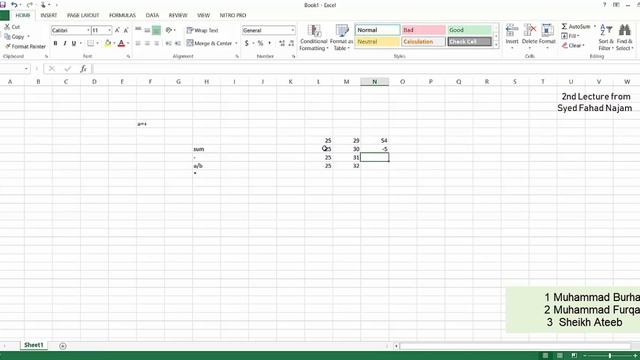Switch to the NITRO PRO tab

tap(233, 15)
